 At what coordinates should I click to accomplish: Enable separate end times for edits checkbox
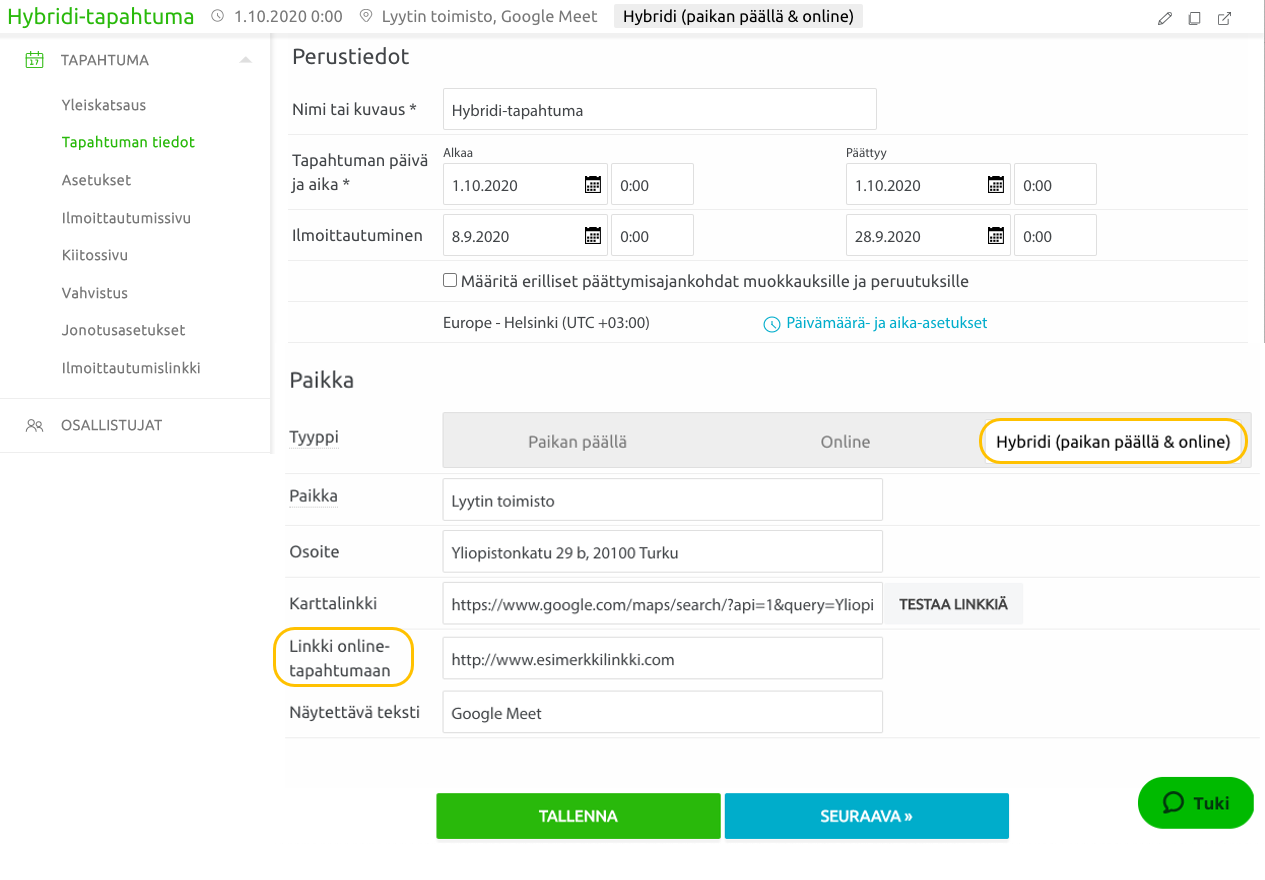450,281
